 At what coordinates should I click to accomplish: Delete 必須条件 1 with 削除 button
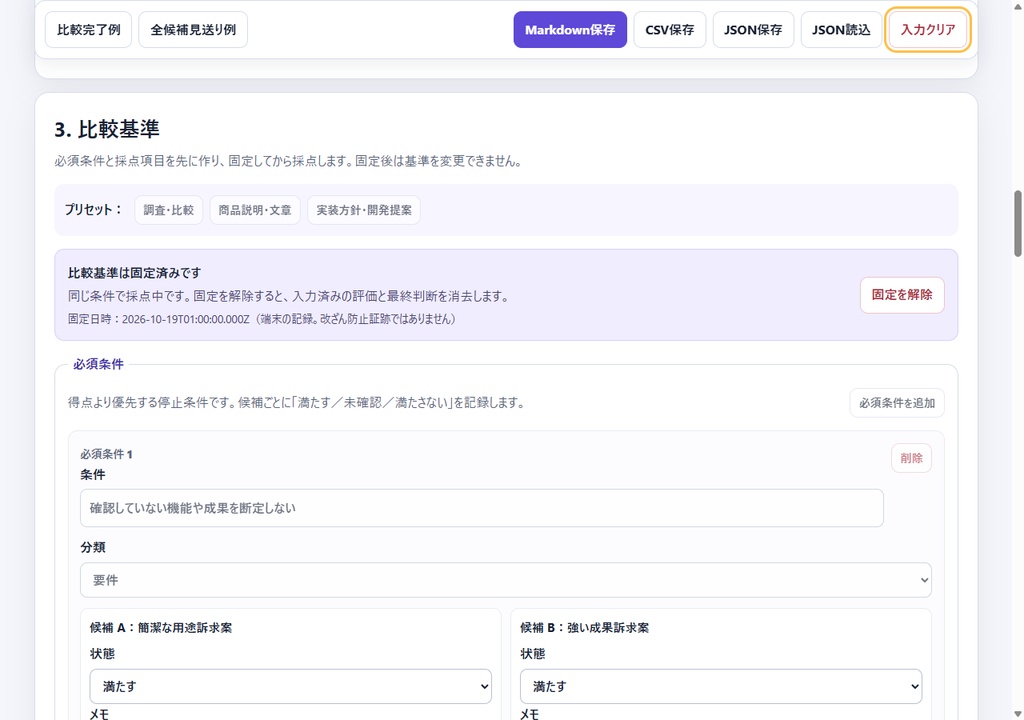911,458
